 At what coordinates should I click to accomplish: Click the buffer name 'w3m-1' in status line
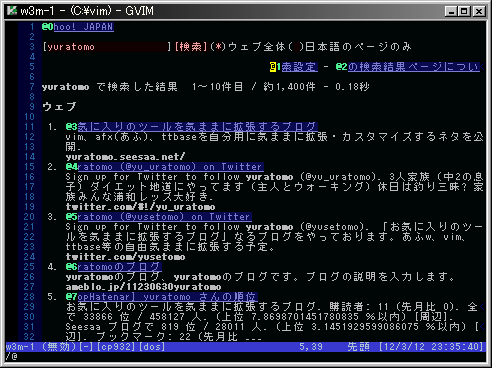20,347
